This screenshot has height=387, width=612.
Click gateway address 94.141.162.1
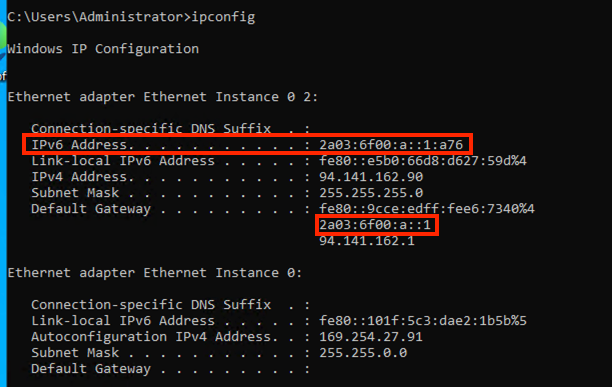pyautogui.click(x=367, y=241)
